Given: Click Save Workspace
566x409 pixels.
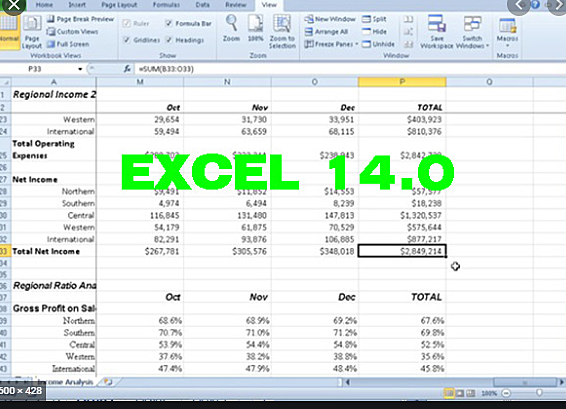Looking at the screenshot, I should click(437, 32).
